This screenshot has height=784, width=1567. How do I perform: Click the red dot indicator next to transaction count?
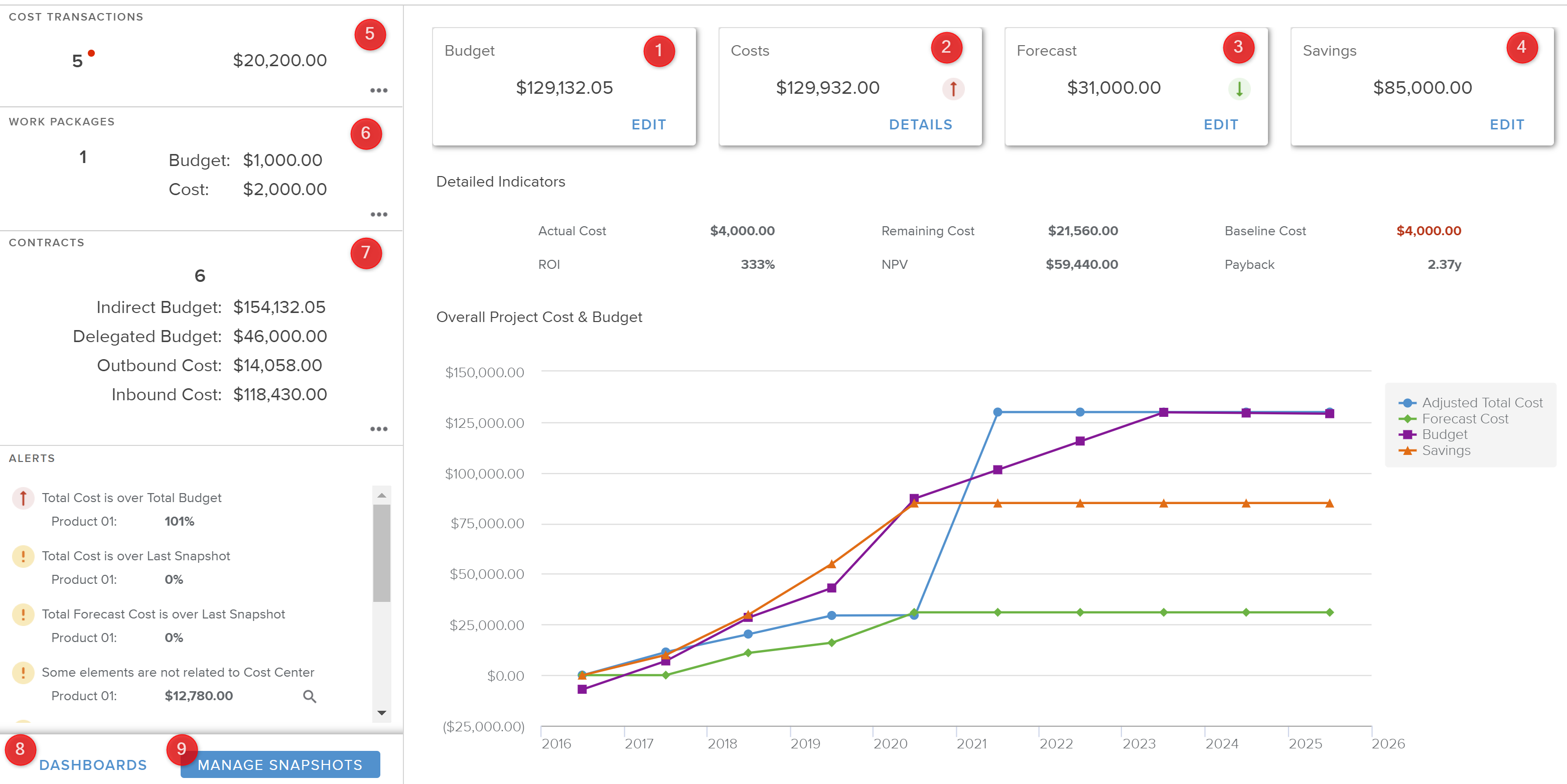[91, 54]
